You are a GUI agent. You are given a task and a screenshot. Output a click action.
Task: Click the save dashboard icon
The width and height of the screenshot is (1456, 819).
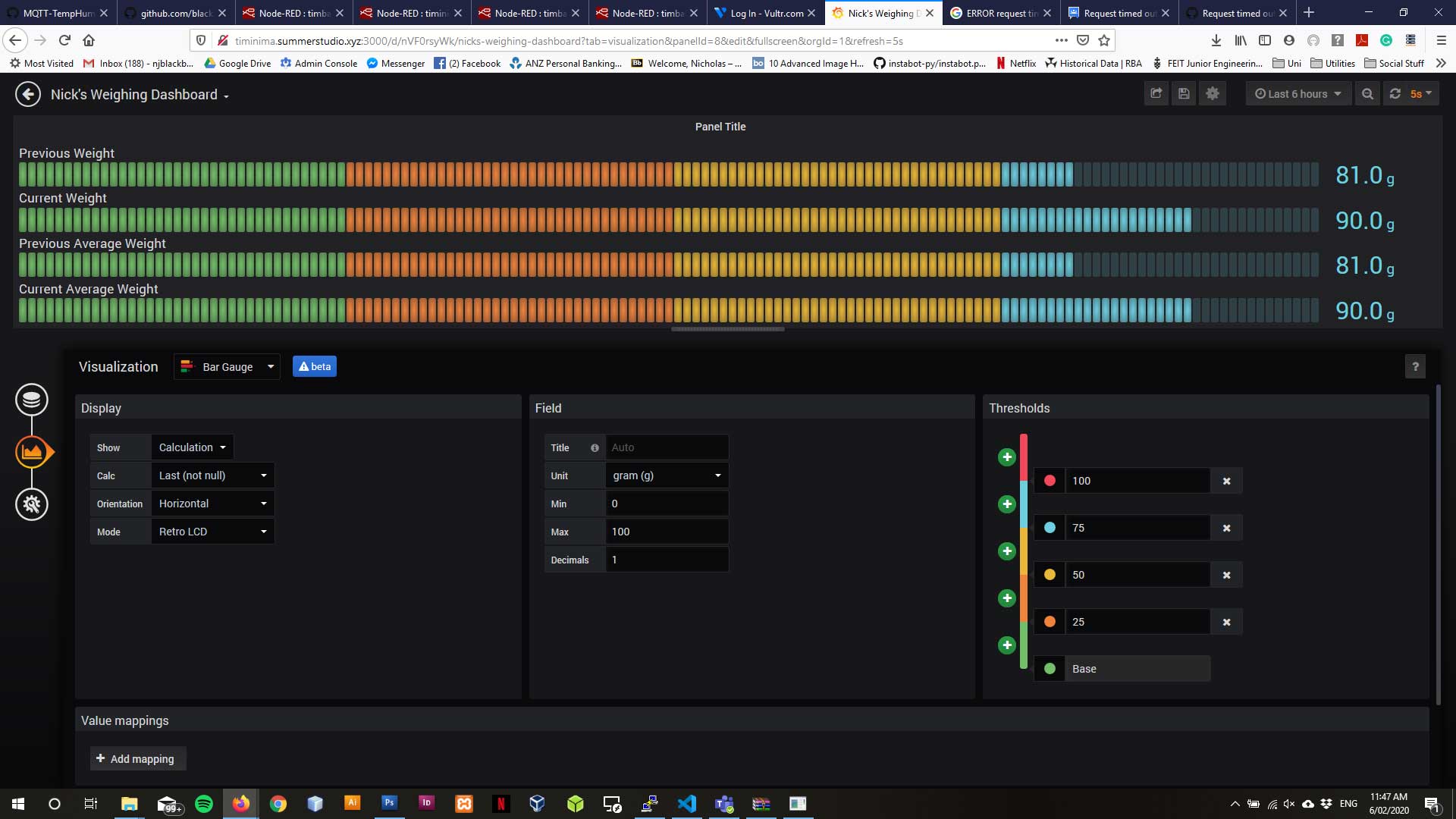1184,94
